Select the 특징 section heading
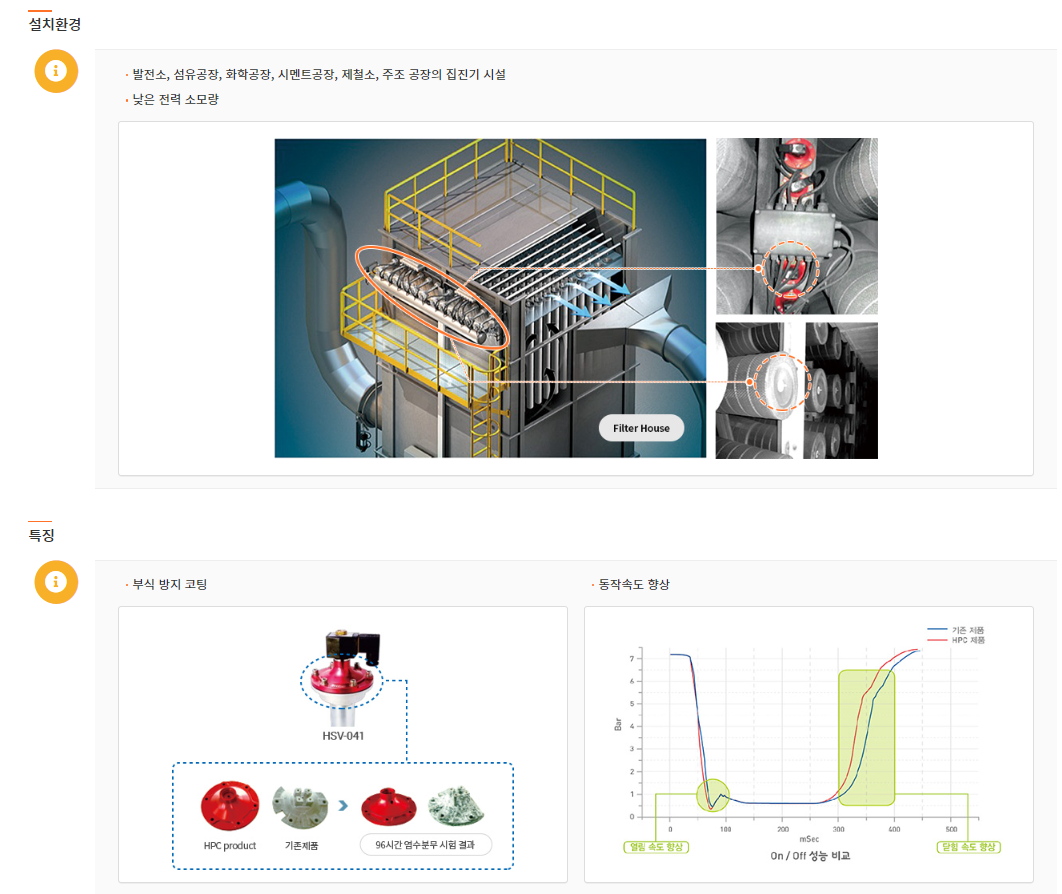The height and width of the screenshot is (894, 1062). tap(41, 535)
